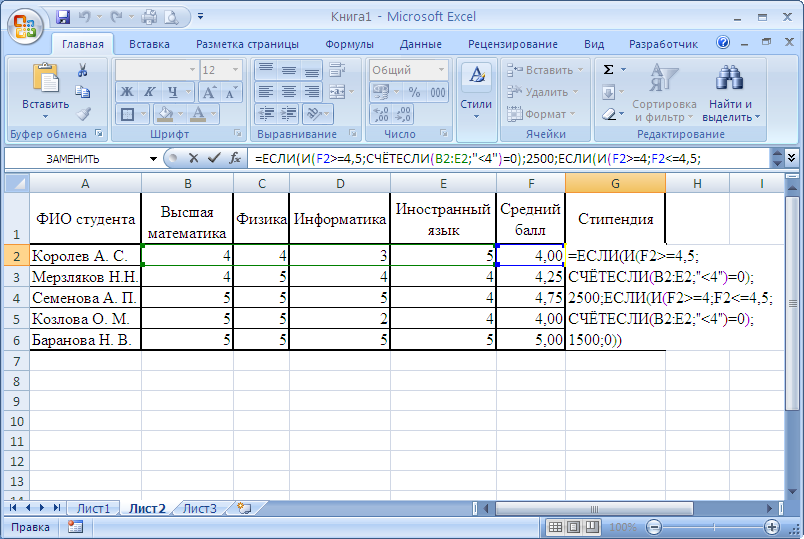Click the quick print printer icon

pyautogui.click(x=149, y=17)
